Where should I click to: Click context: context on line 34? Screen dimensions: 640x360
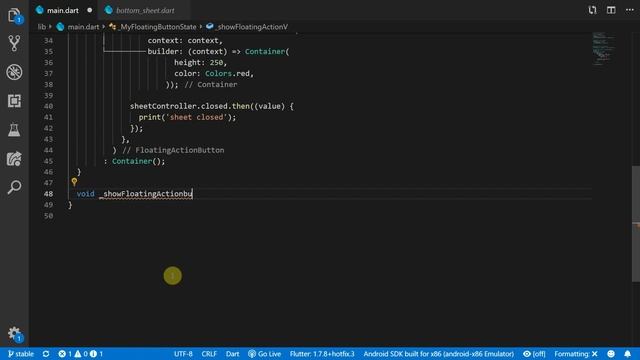[183, 40]
